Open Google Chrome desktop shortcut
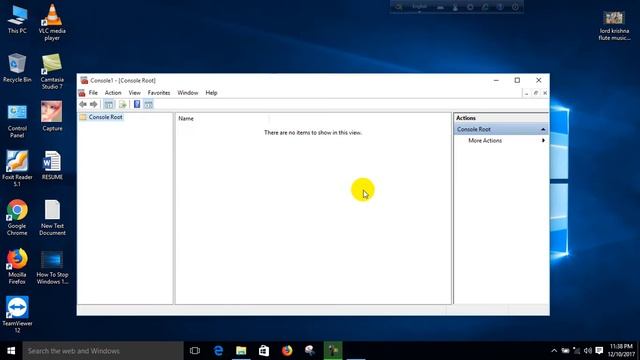This screenshot has height=360, width=640. pyautogui.click(x=17, y=217)
